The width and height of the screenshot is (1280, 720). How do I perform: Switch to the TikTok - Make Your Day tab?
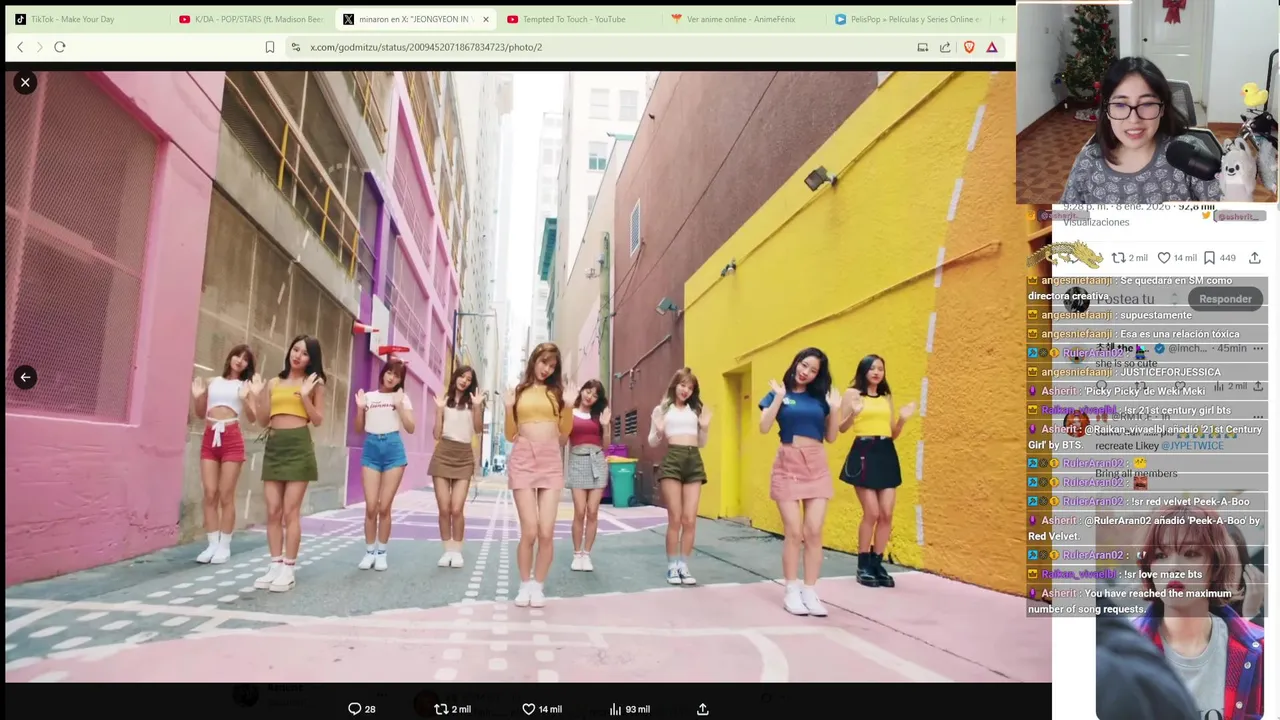pyautogui.click(x=84, y=19)
